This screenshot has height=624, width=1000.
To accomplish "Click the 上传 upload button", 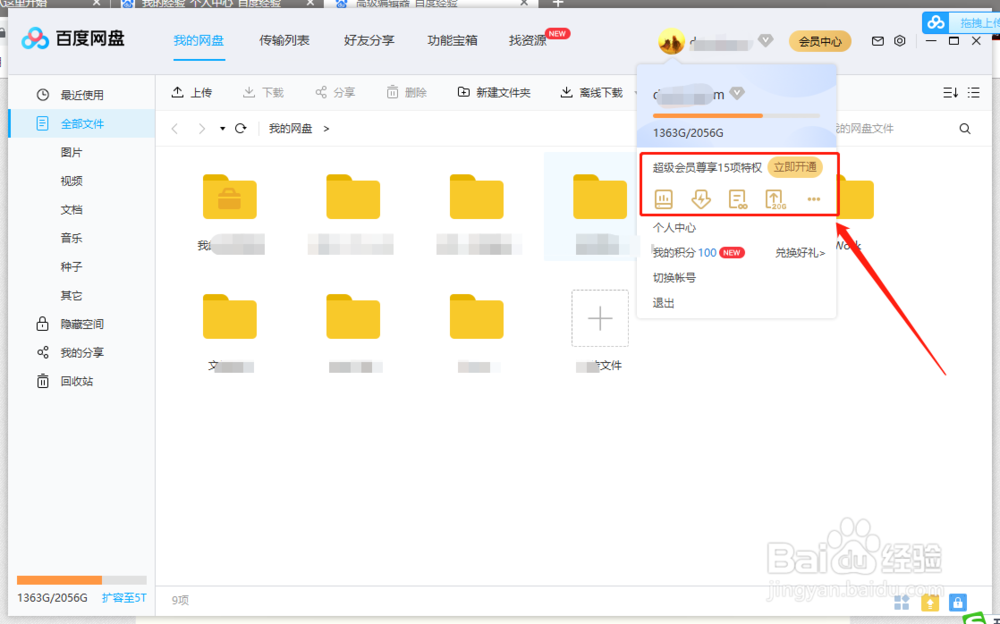I will [x=191, y=93].
